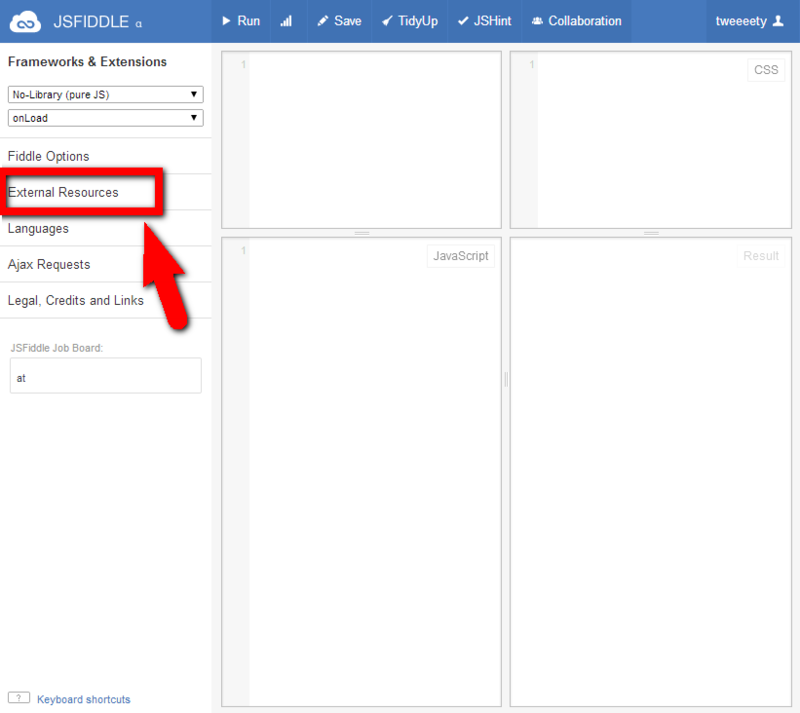Click the CSS panel label
Screen dimensions: 800x713
pyautogui.click(x=766, y=70)
